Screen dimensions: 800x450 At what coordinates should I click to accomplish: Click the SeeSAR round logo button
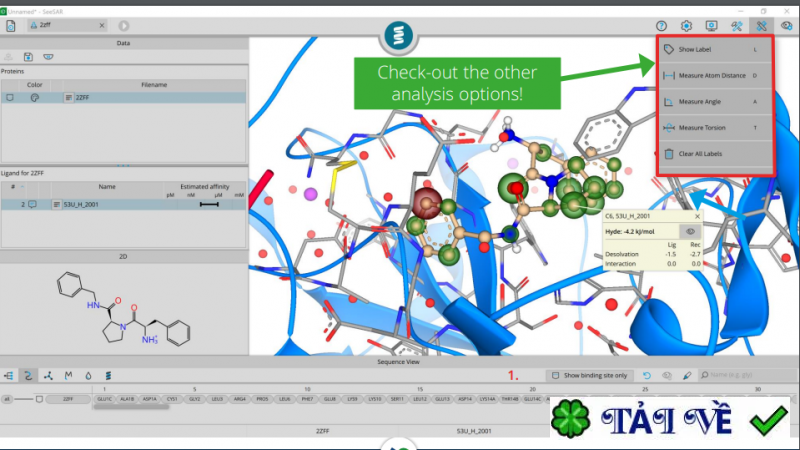[x=398, y=36]
